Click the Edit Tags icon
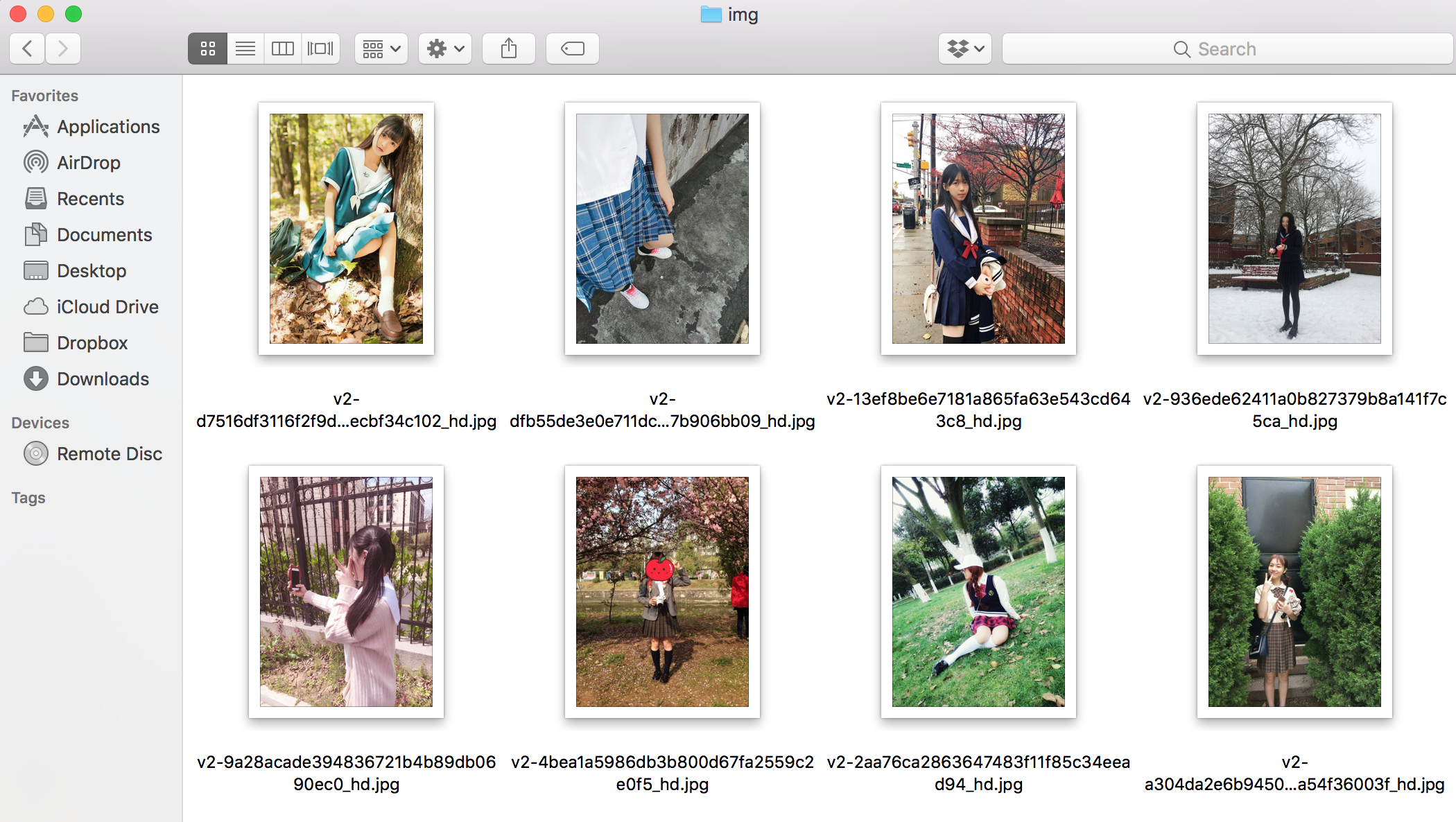1456x822 pixels. tap(573, 49)
